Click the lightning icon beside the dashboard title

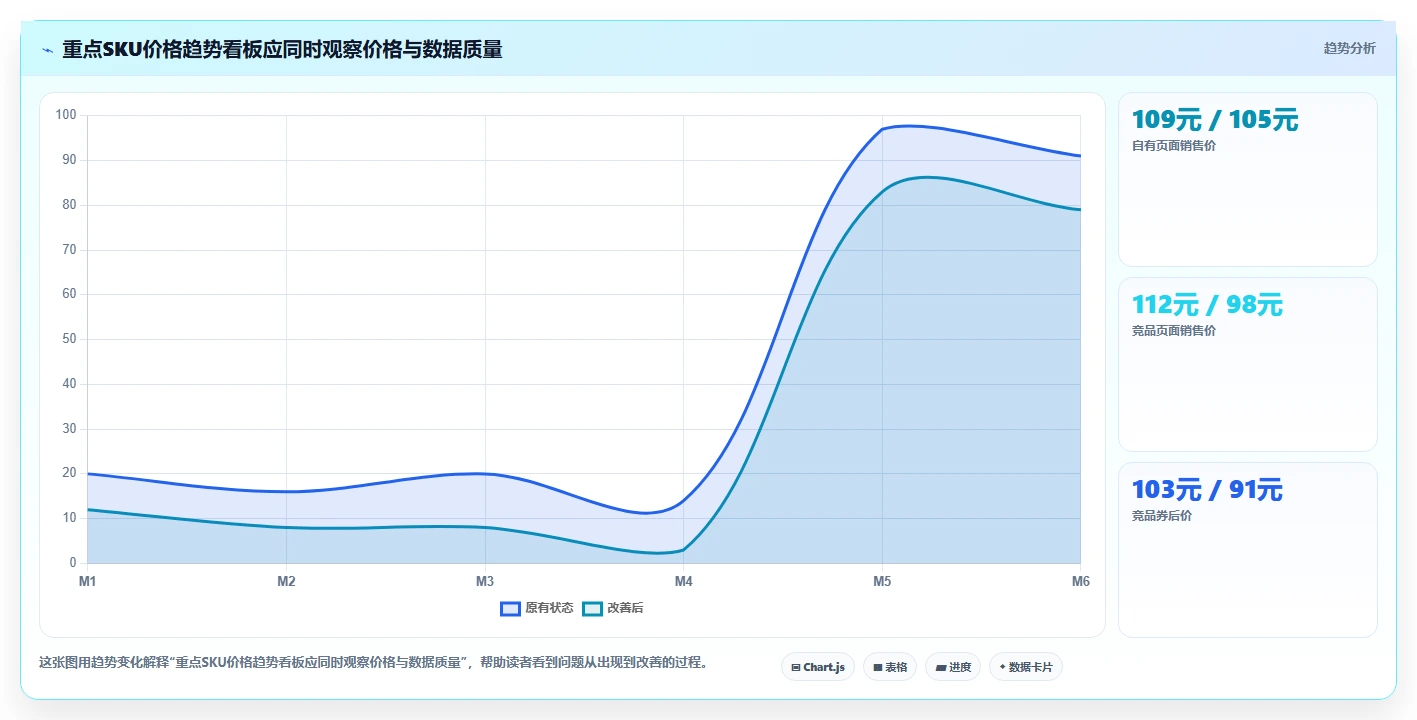(47, 50)
